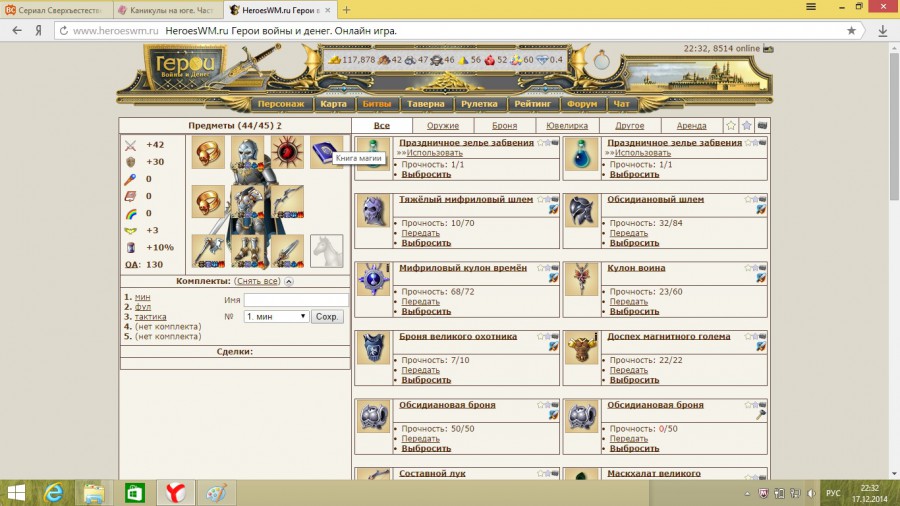900x506 pixels.
Task: Click the Обсидиановый шлем item image
Action: [x=581, y=211]
